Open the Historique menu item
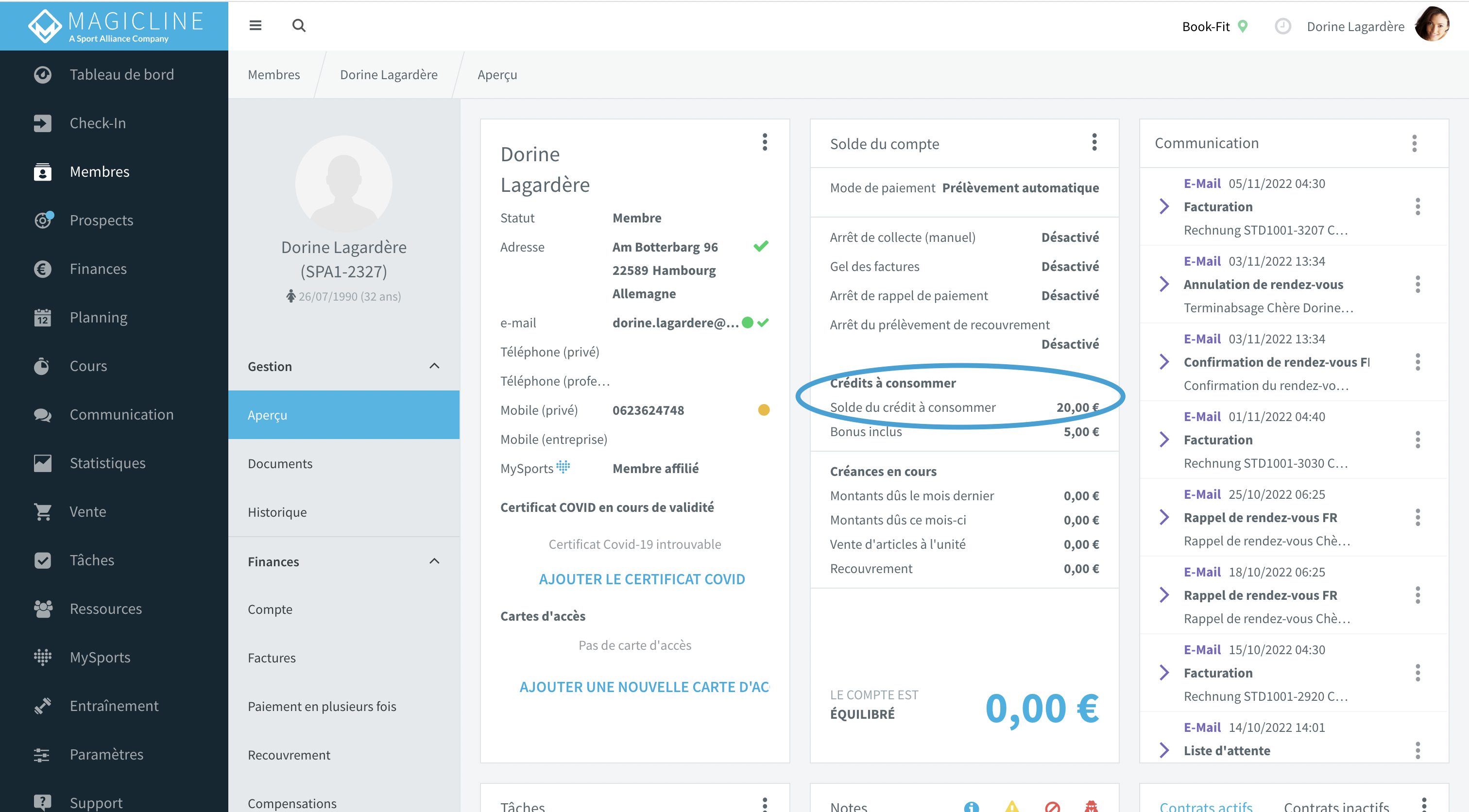The image size is (1469, 812). [x=344, y=511]
